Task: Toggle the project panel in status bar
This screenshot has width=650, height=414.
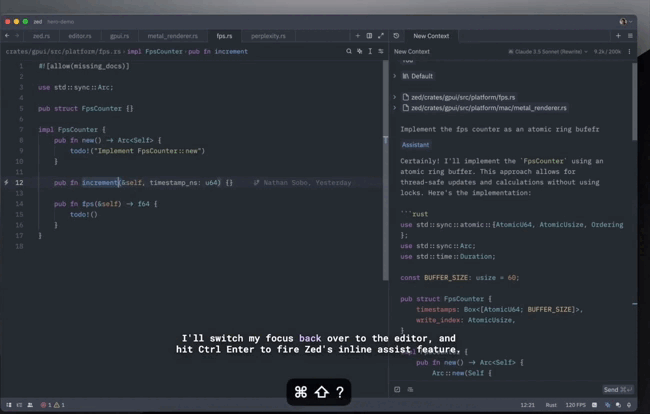Action: 8,404
